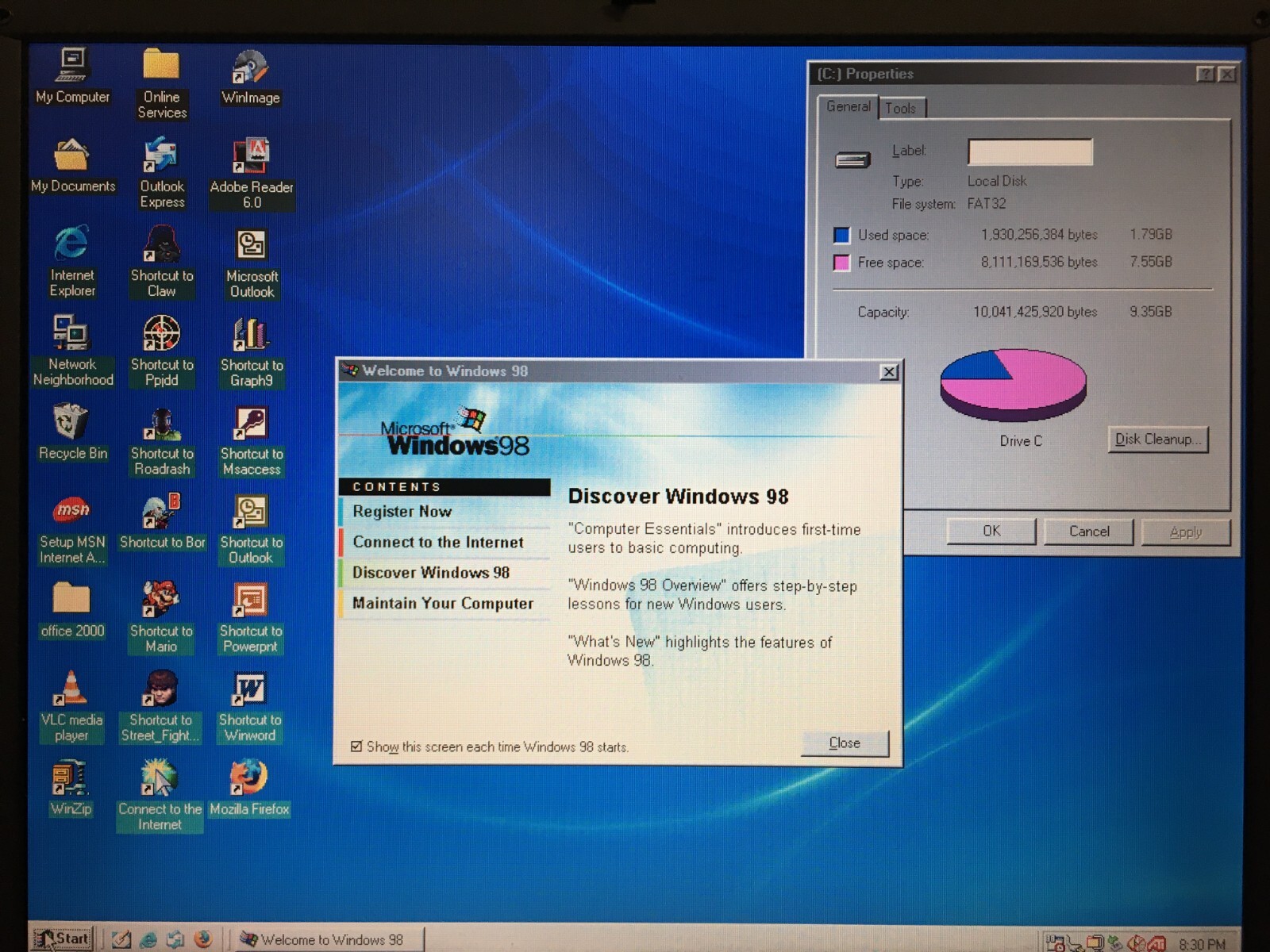Click the drive Label input field
1270x952 pixels.
pos(1030,152)
